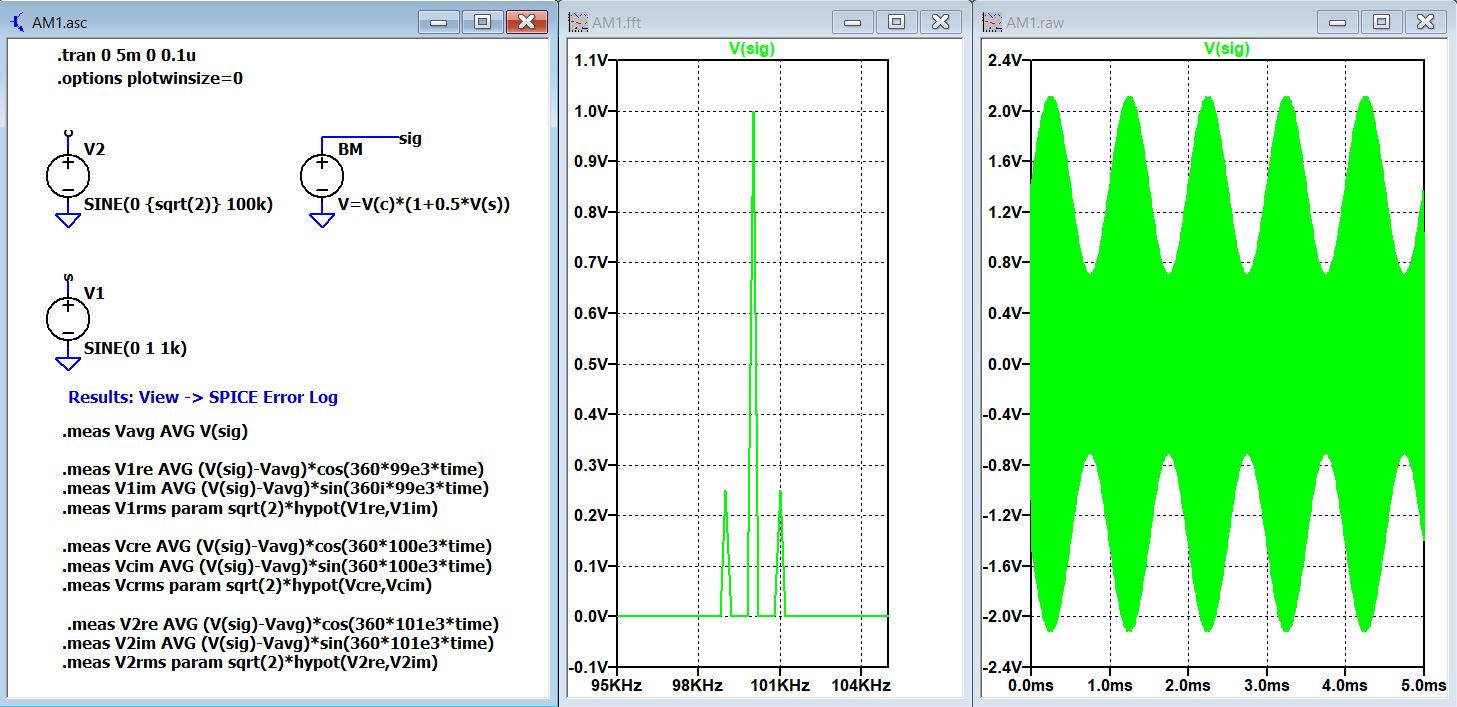Select the V1 voltage source symbol
This screenshot has height=707, width=1457.
[x=68, y=320]
